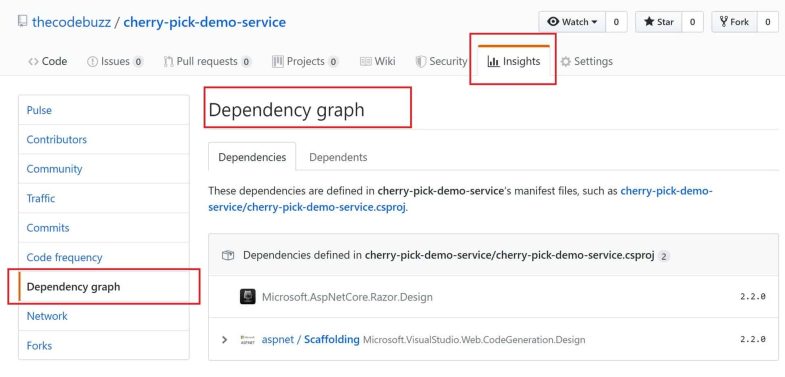Click the watchers count 0
This screenshot has height=377, width=785.
(616, 22)
